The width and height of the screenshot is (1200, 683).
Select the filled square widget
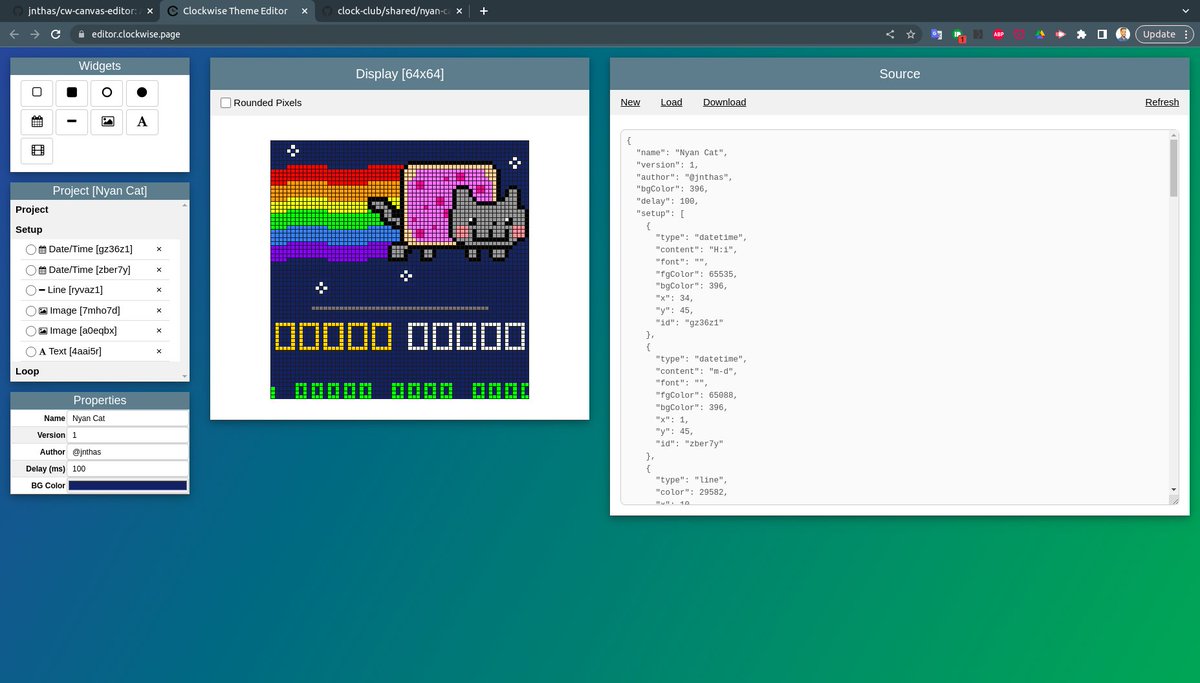point(71,92)
